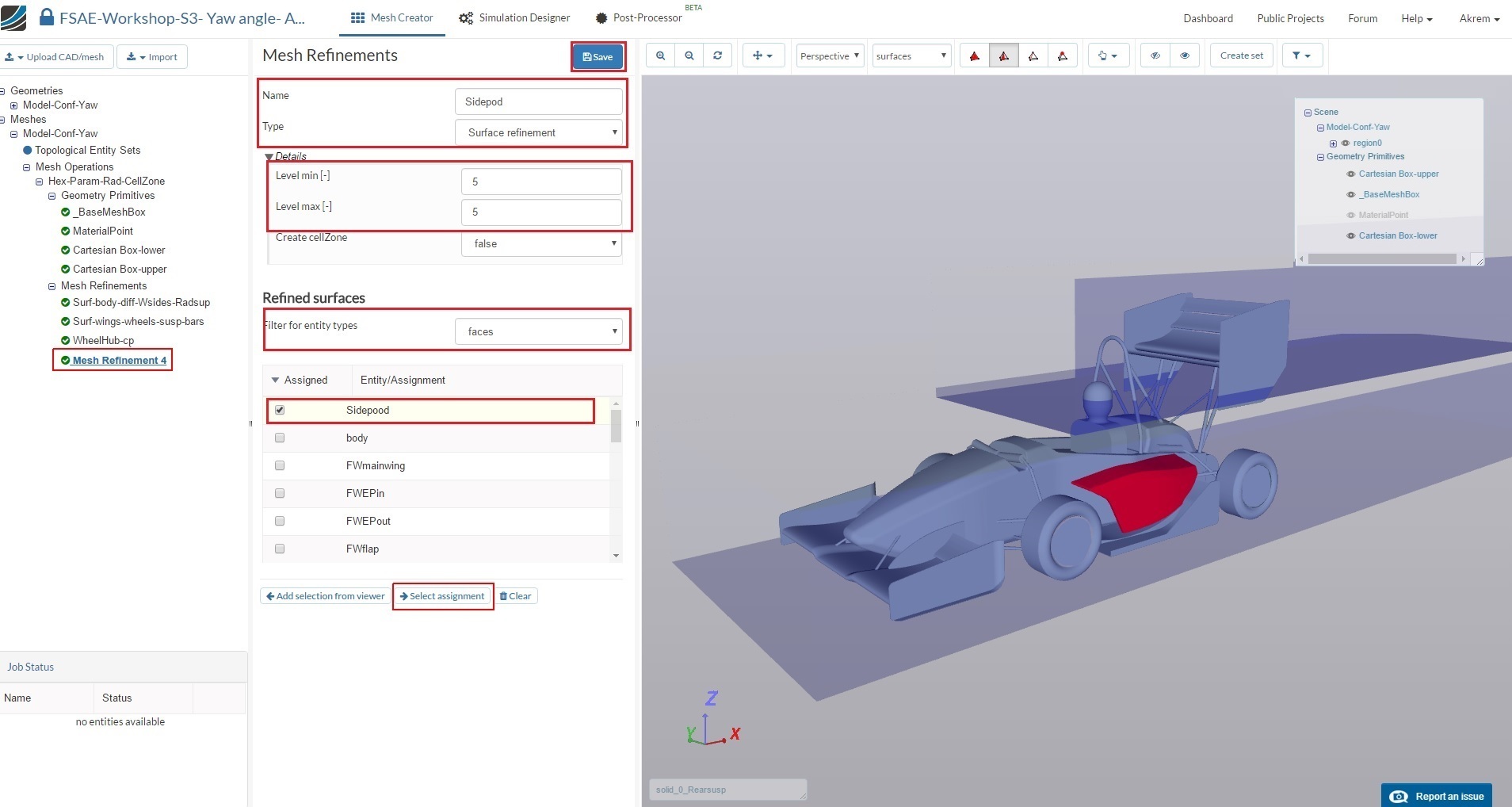Click the refresh view icon in viewer toolbar
1512x807 pixels.
pos(717,55)
